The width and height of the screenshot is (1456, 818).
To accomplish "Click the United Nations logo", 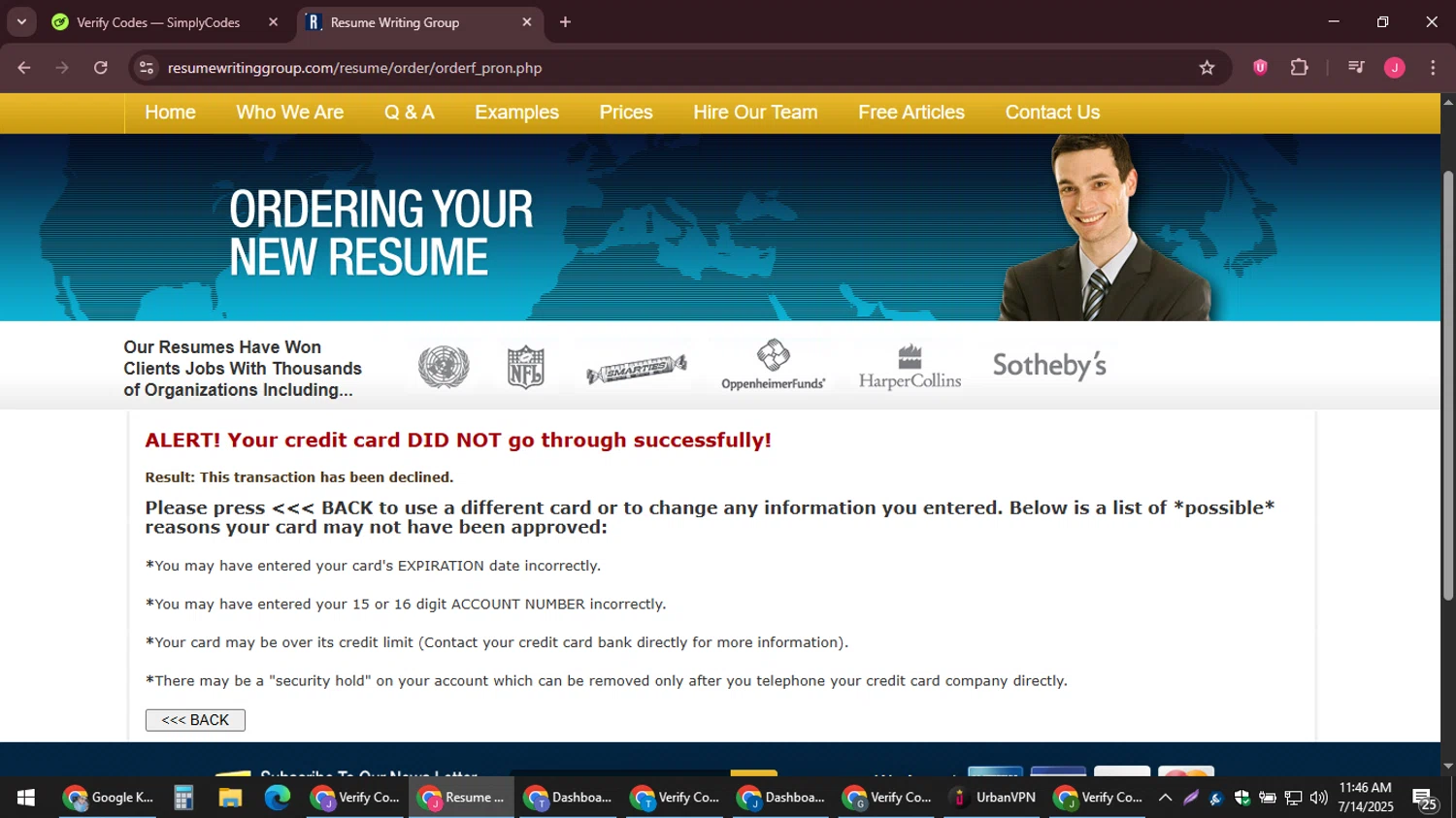I will point(444,367).
